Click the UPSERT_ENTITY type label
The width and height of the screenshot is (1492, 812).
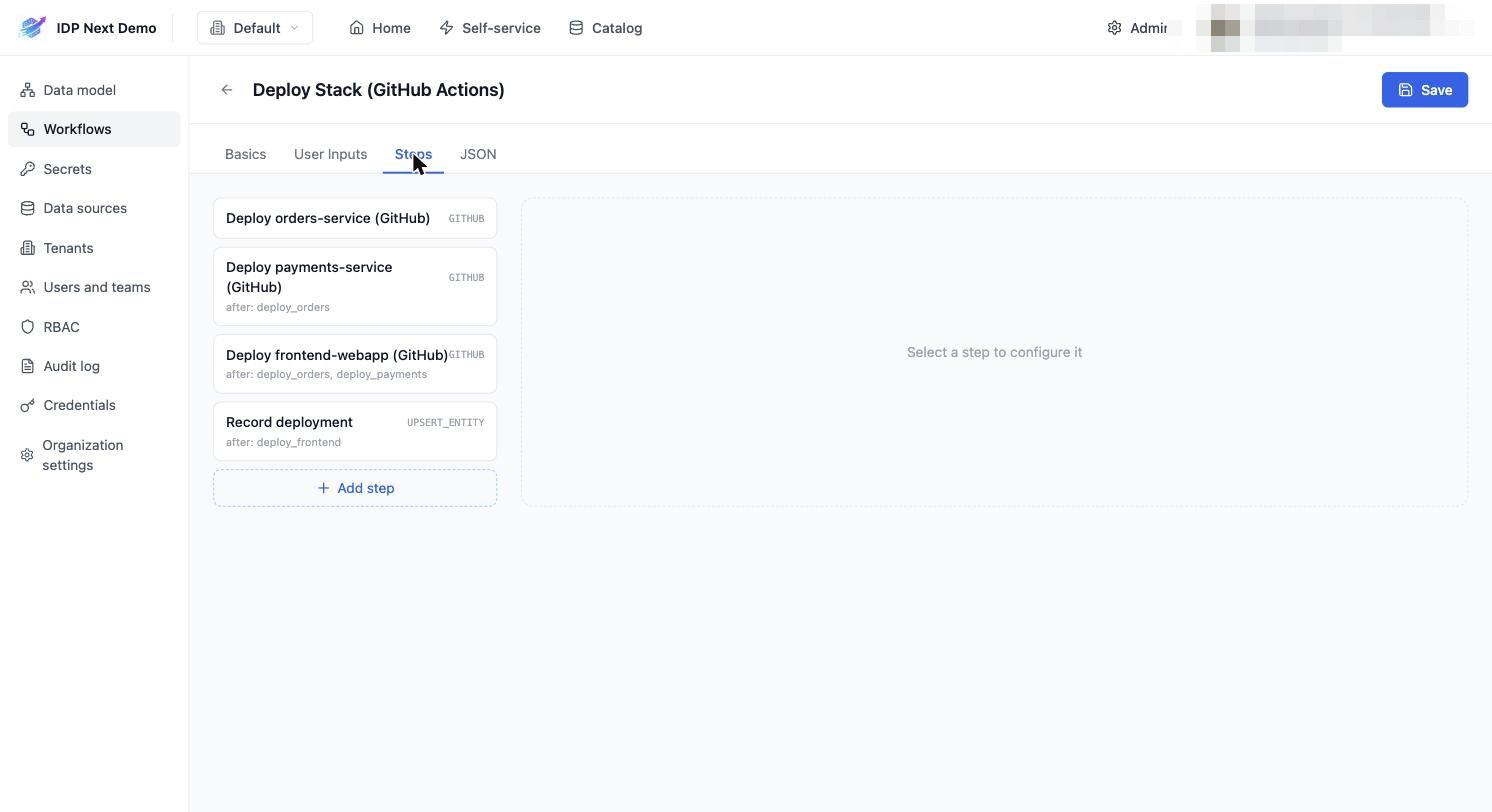445,423
